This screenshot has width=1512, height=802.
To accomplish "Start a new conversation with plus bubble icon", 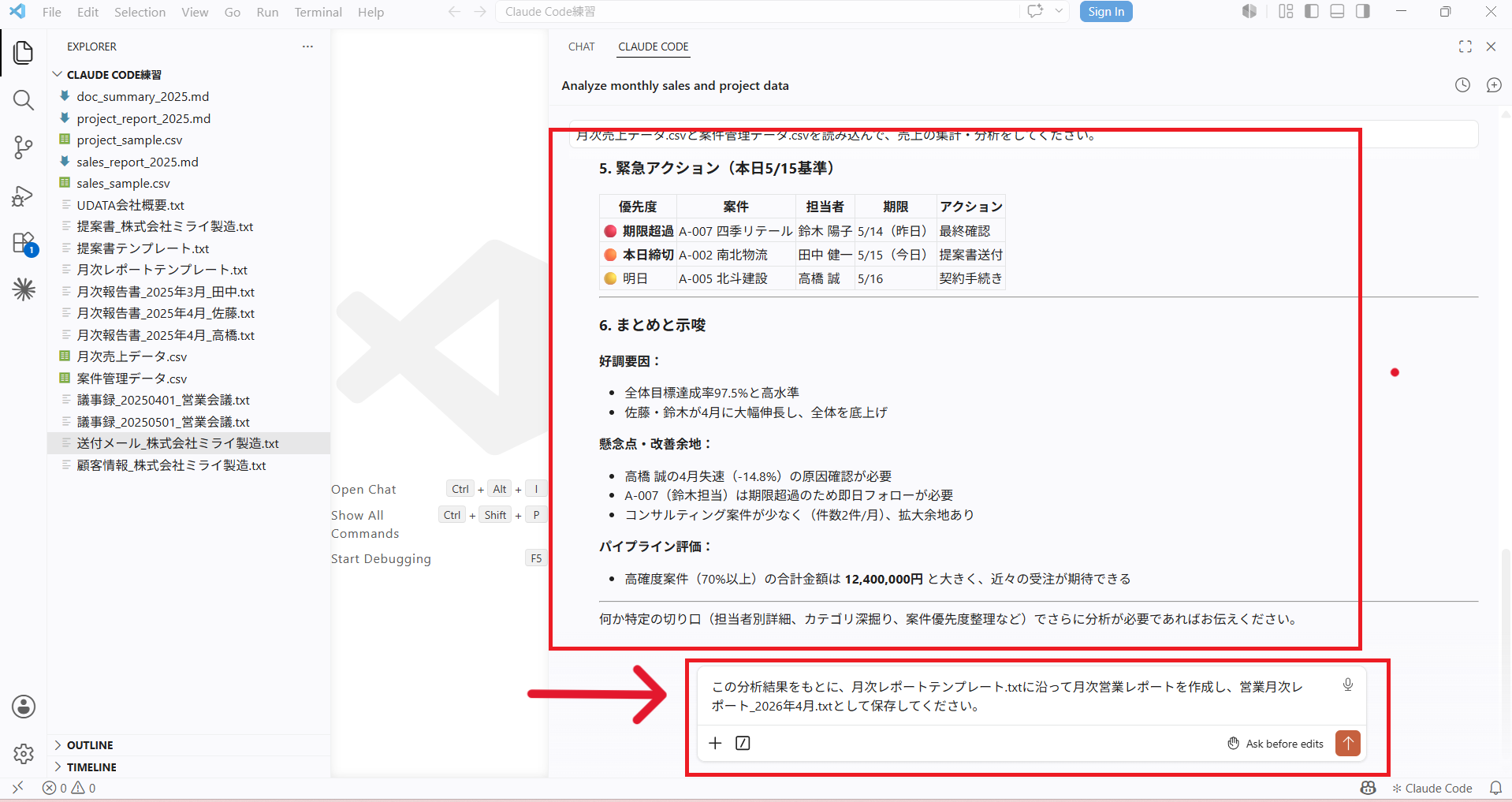I will (x=1494, y=85).
